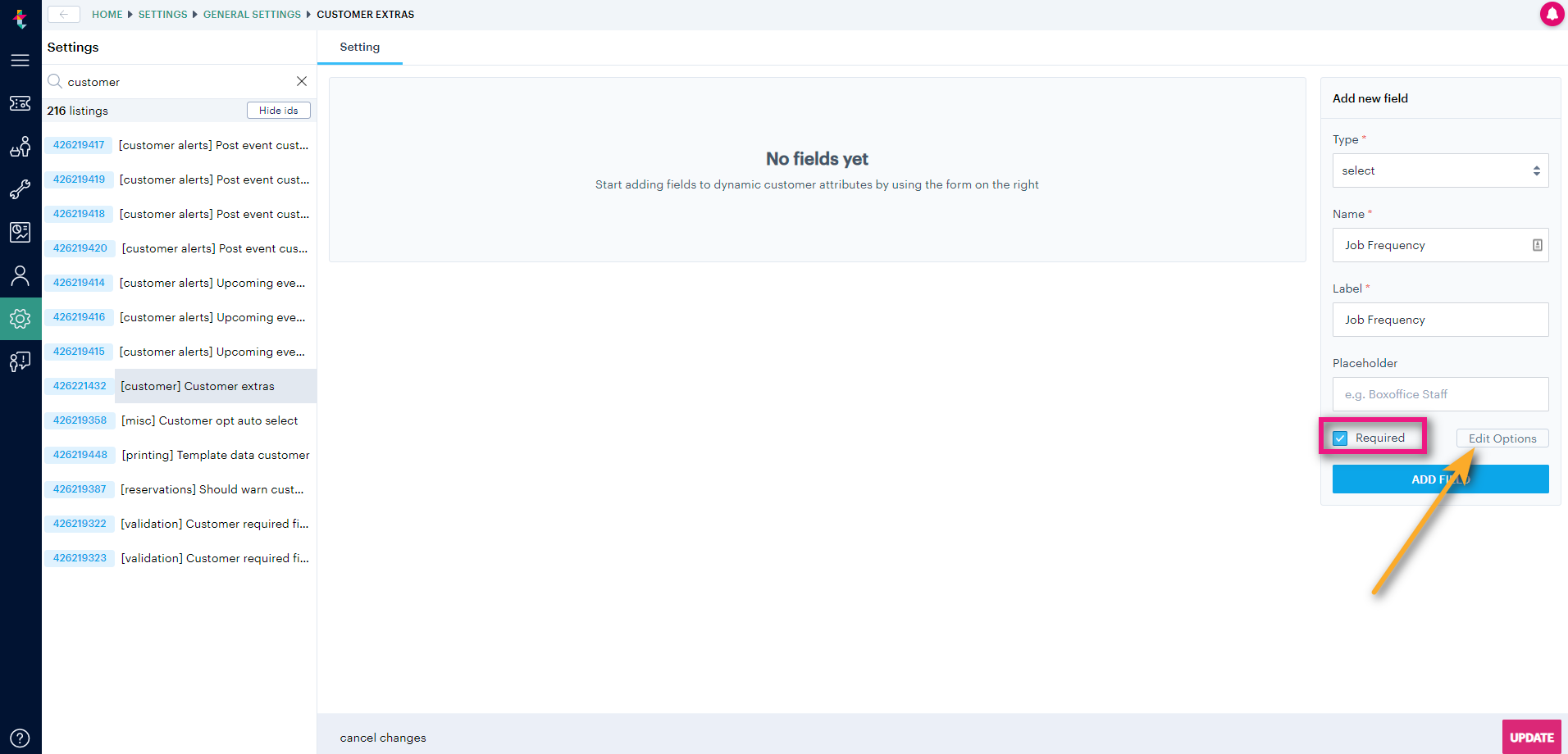Open the user profile sidebar icon
This screenshot has width=1568, height=754.
[21, 275]
